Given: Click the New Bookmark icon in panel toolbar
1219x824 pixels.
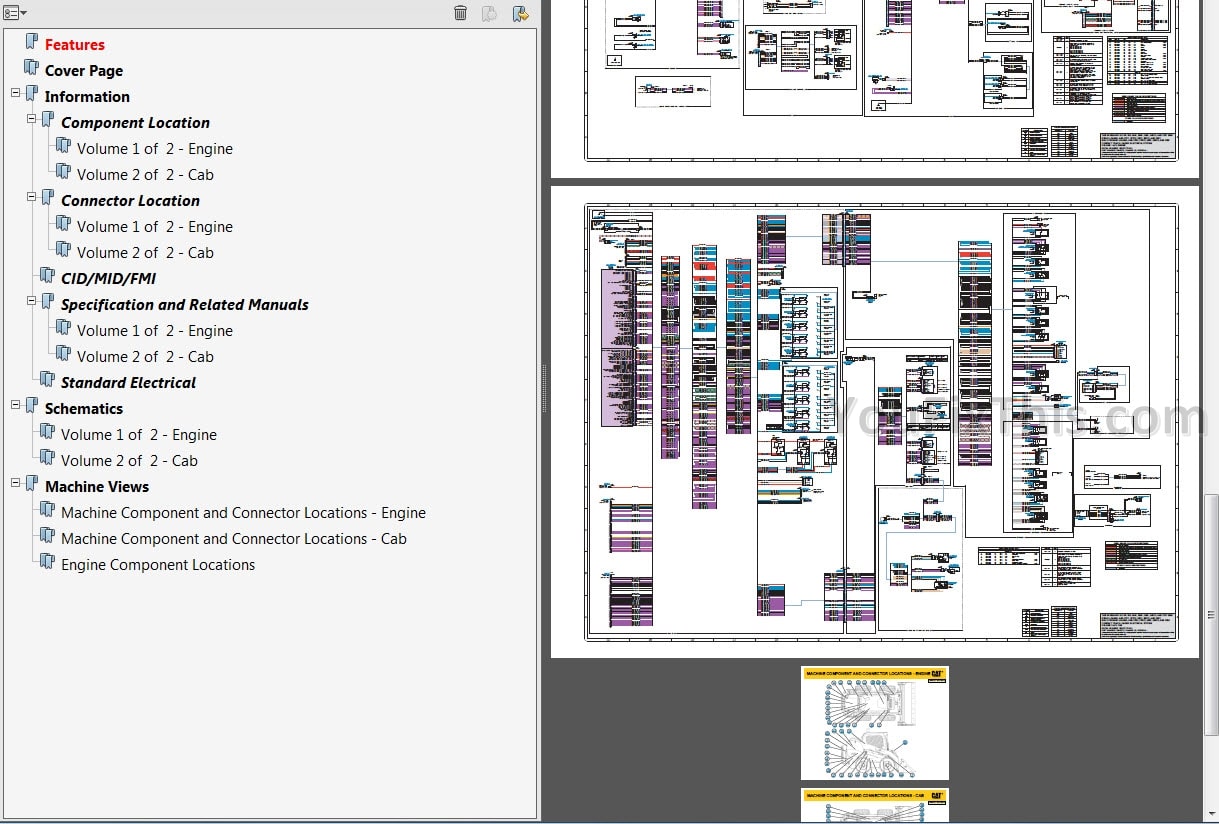Looking at the screenshot, I should pos(489,13).
